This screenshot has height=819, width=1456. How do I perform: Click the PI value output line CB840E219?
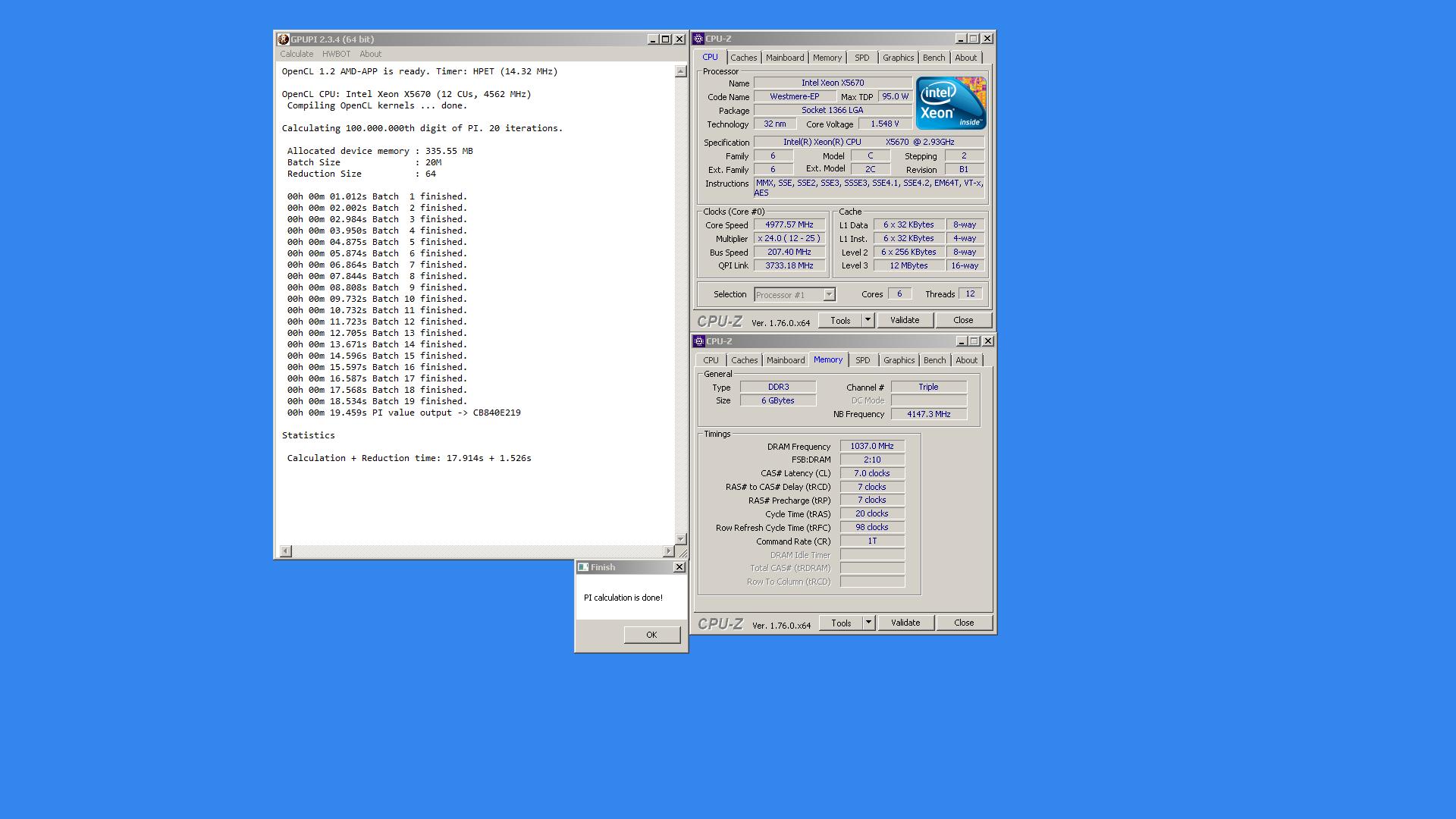[403, 413]
